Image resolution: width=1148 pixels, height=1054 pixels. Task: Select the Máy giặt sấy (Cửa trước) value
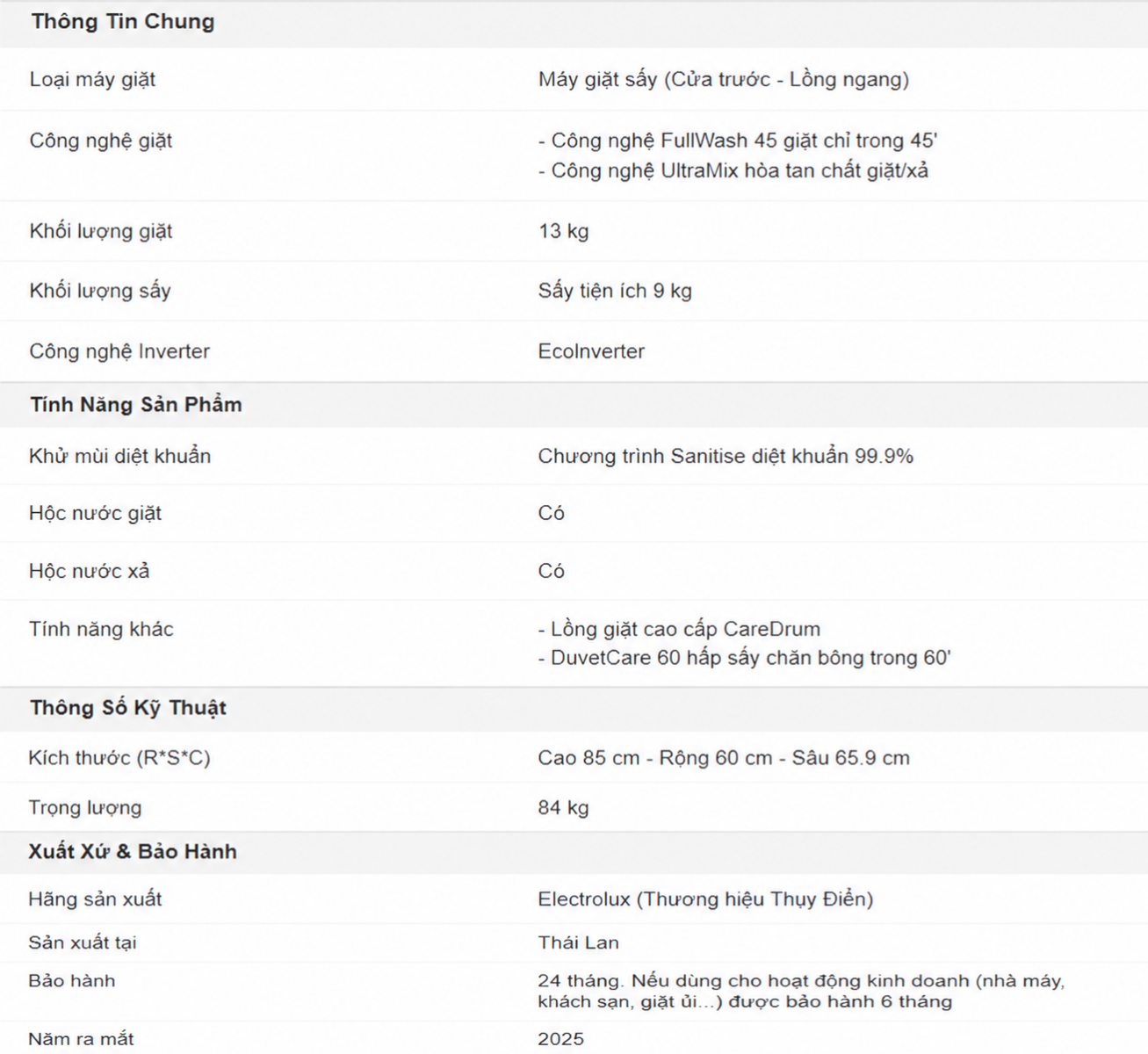(x=724, y=80)
